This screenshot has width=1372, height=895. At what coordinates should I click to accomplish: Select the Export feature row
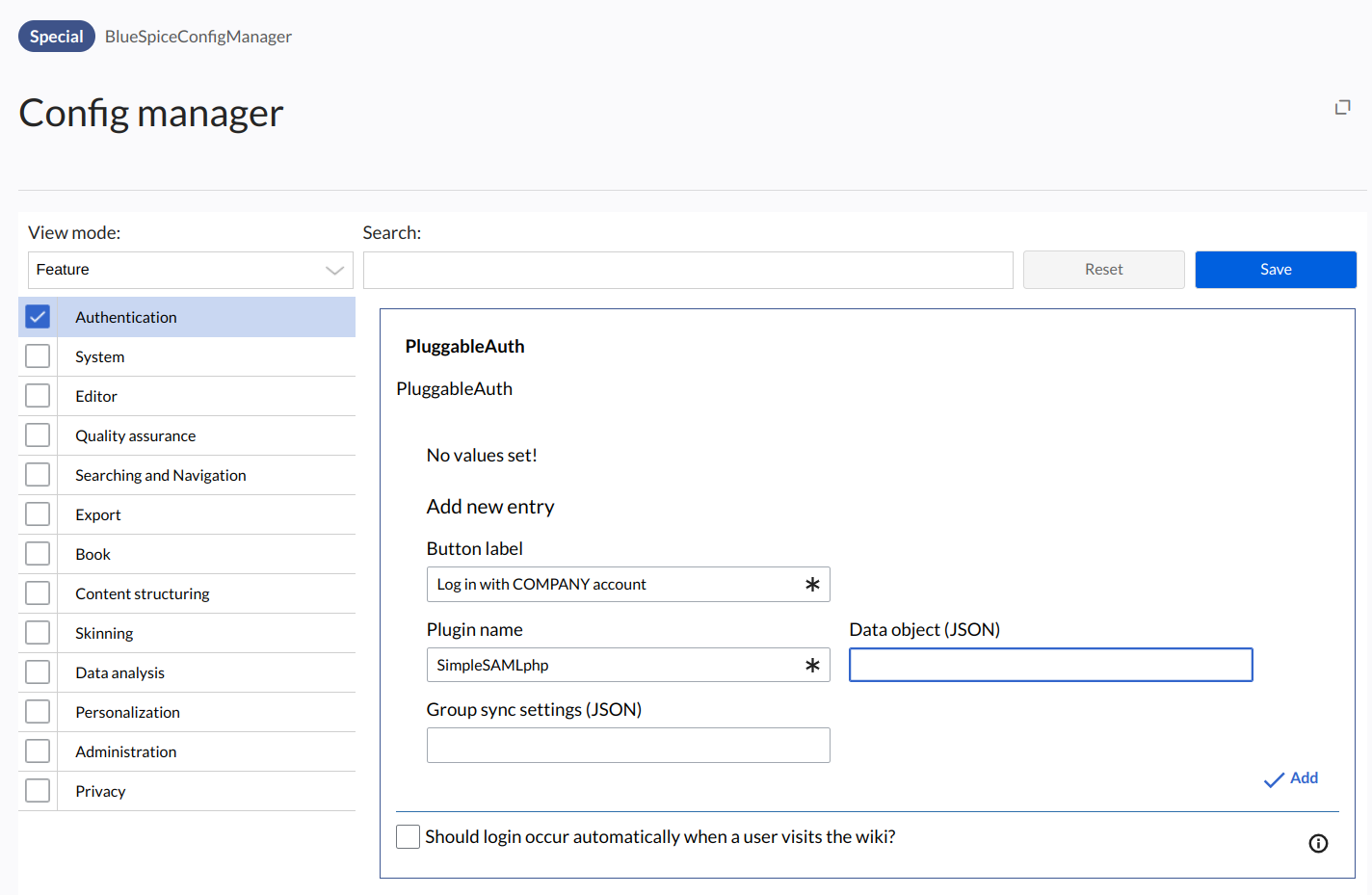click(187, 514)
